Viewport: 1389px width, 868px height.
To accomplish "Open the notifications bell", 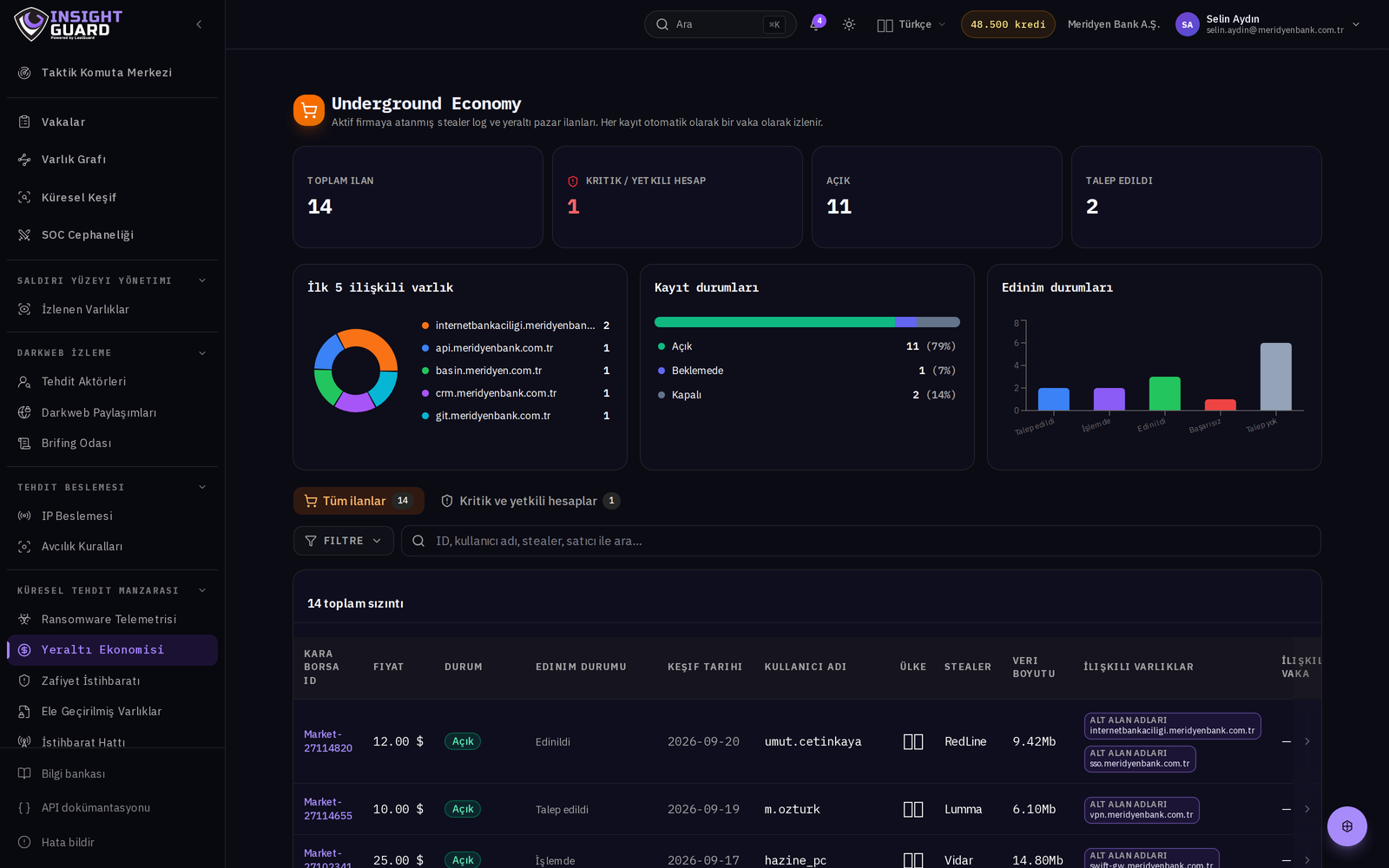I will pos(816,24).
